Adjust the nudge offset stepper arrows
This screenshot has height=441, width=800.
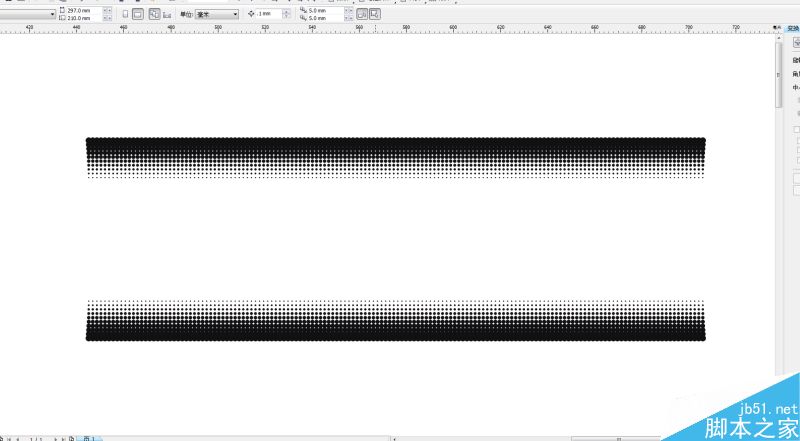[286, 14]
